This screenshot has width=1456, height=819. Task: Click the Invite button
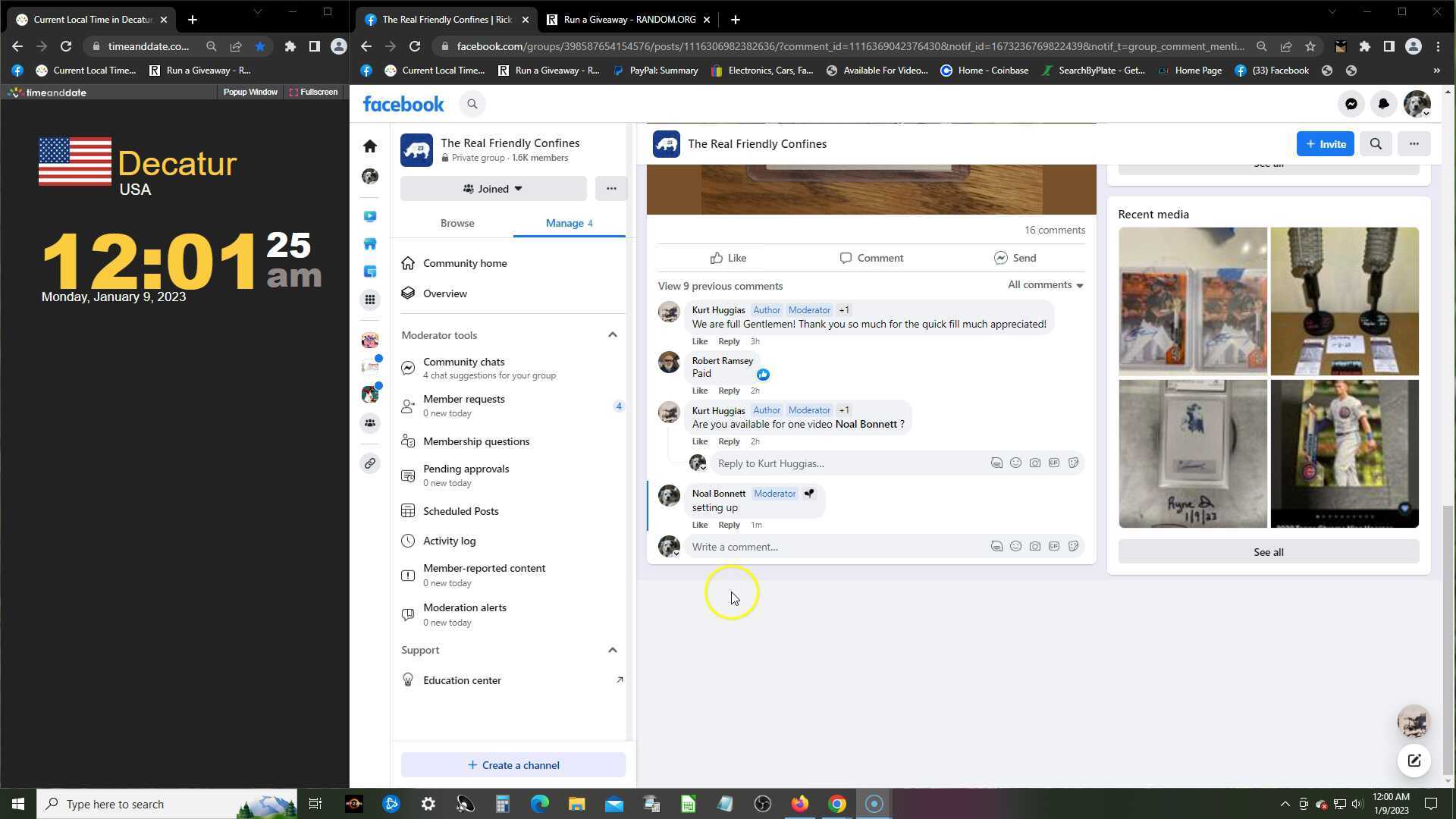click(1325, 143)
